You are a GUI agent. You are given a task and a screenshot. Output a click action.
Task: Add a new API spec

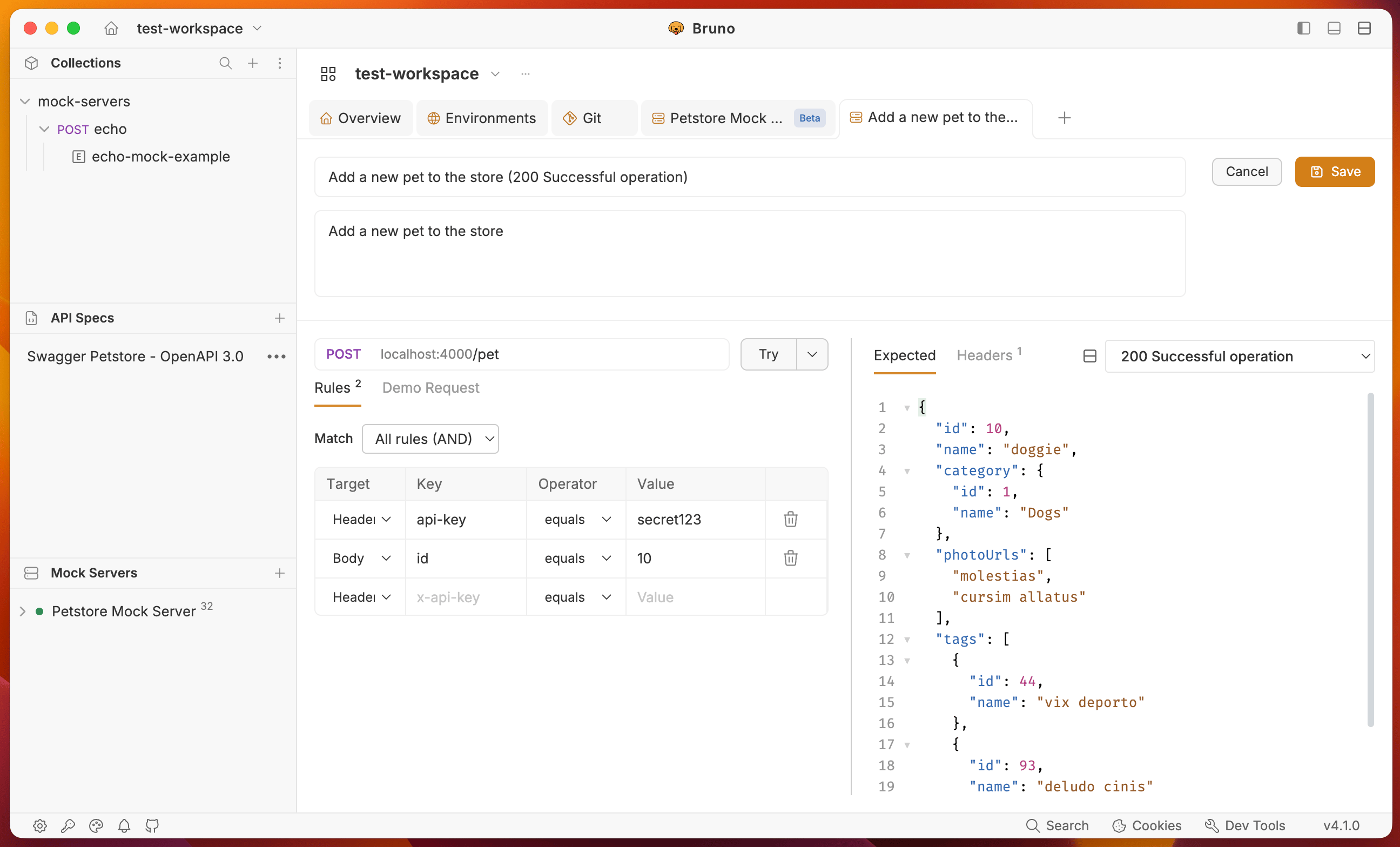(x=280, y=318)
